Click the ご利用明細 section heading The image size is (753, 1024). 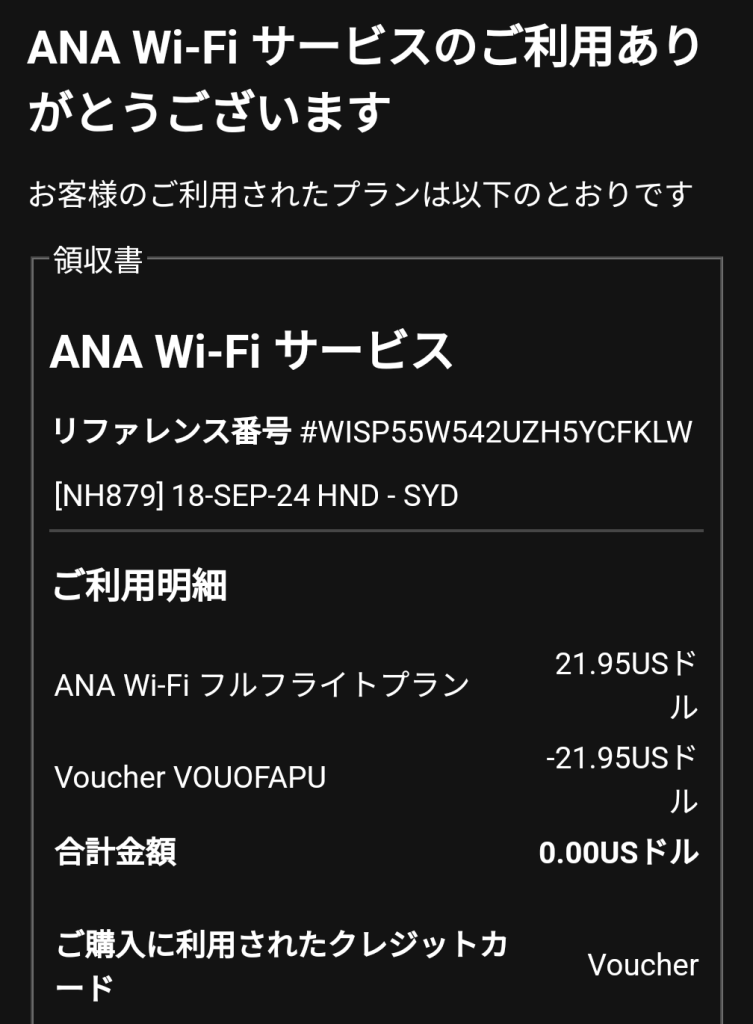[139, 586]
